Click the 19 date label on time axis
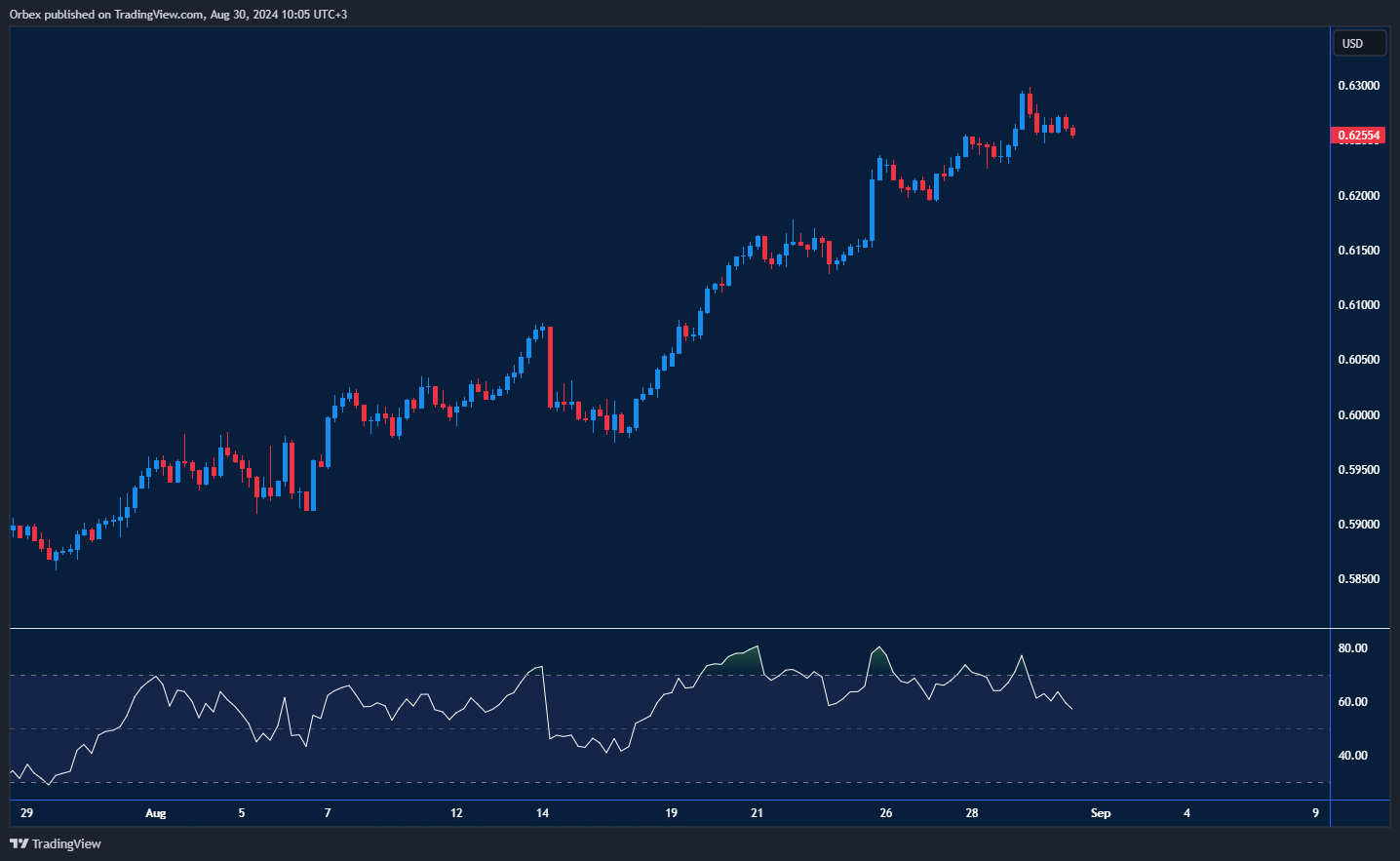The height and width of the screenshot is (861, 1400). (x=671, y=813)
